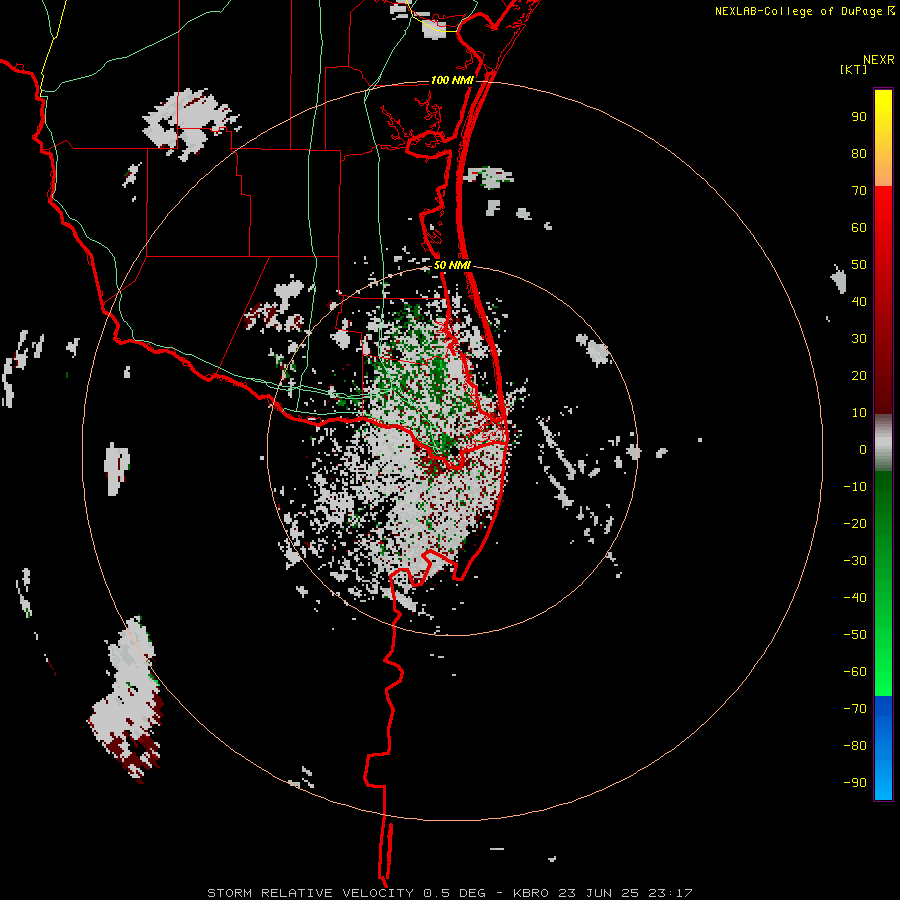Pick the blue color bar segment near -80
The width and height of the screenshot is (900, 900).
coord(883,746)
